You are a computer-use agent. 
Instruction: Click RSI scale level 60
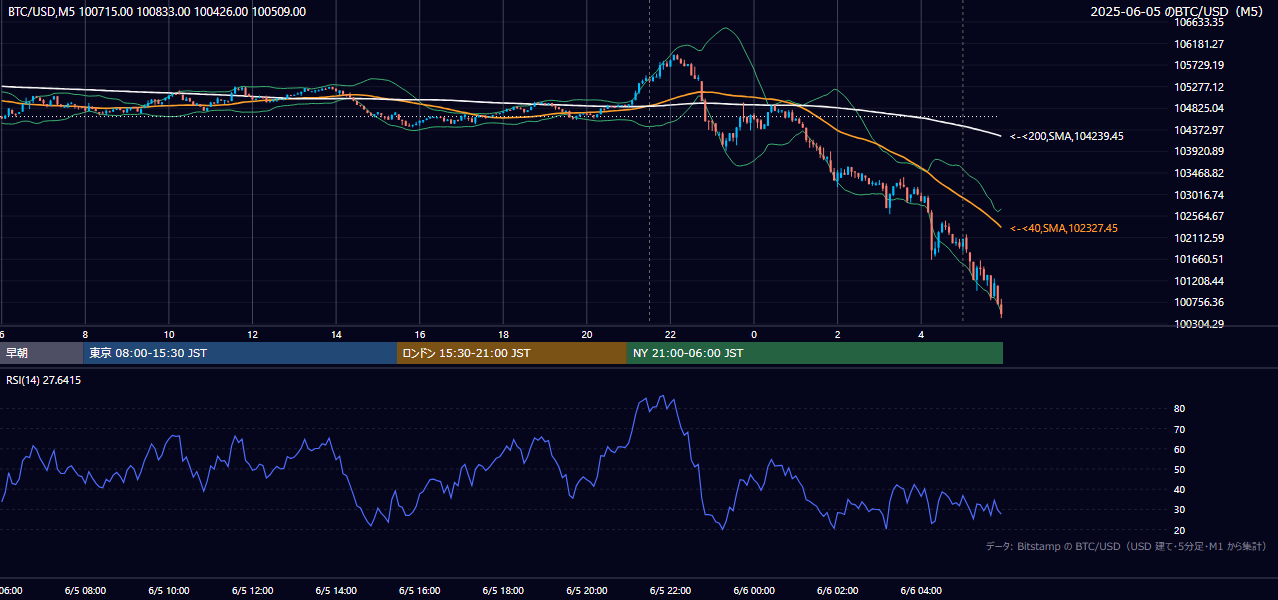(x=1180, y=449)
